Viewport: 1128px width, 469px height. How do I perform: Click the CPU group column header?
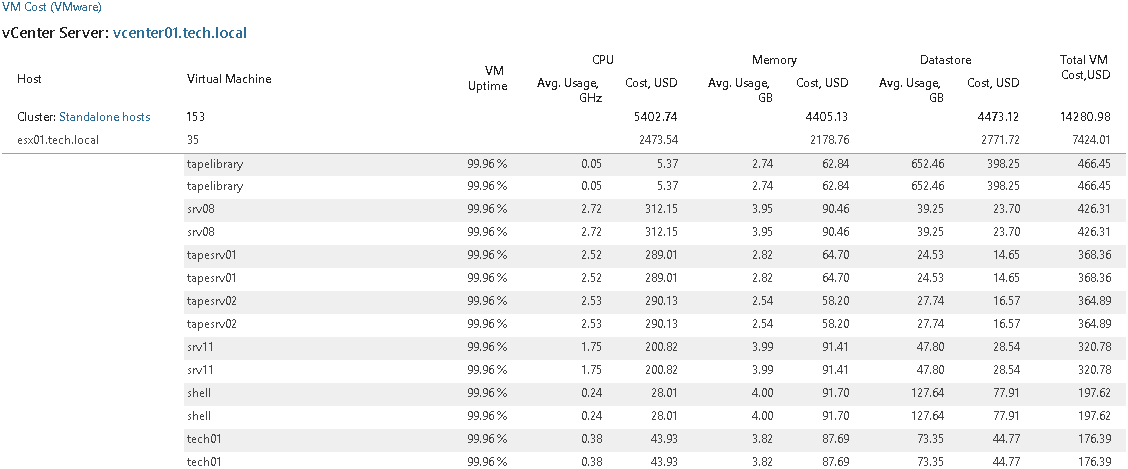click(x=603, y=60)
